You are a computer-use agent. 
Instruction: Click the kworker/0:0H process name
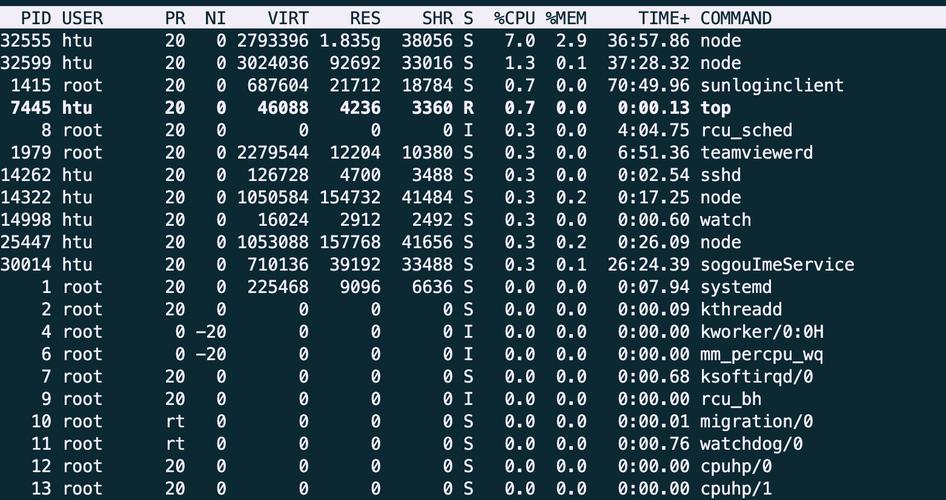(762, 332)
